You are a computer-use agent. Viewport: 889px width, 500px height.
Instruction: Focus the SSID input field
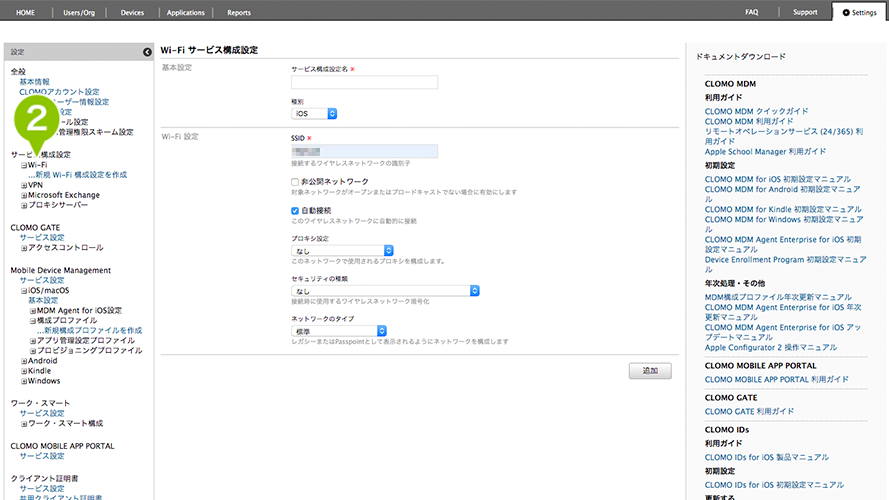coord(365,151)
